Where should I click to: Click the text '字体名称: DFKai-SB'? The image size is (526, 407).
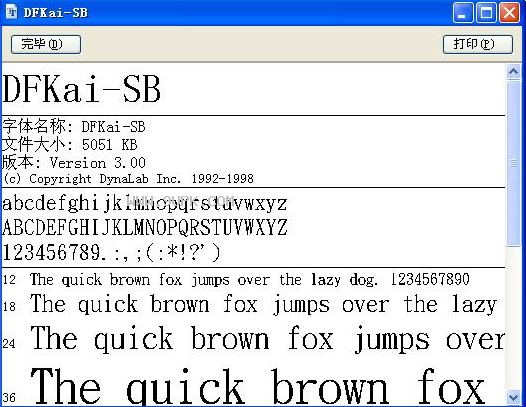pyautogui.click(x=74, y=126)
